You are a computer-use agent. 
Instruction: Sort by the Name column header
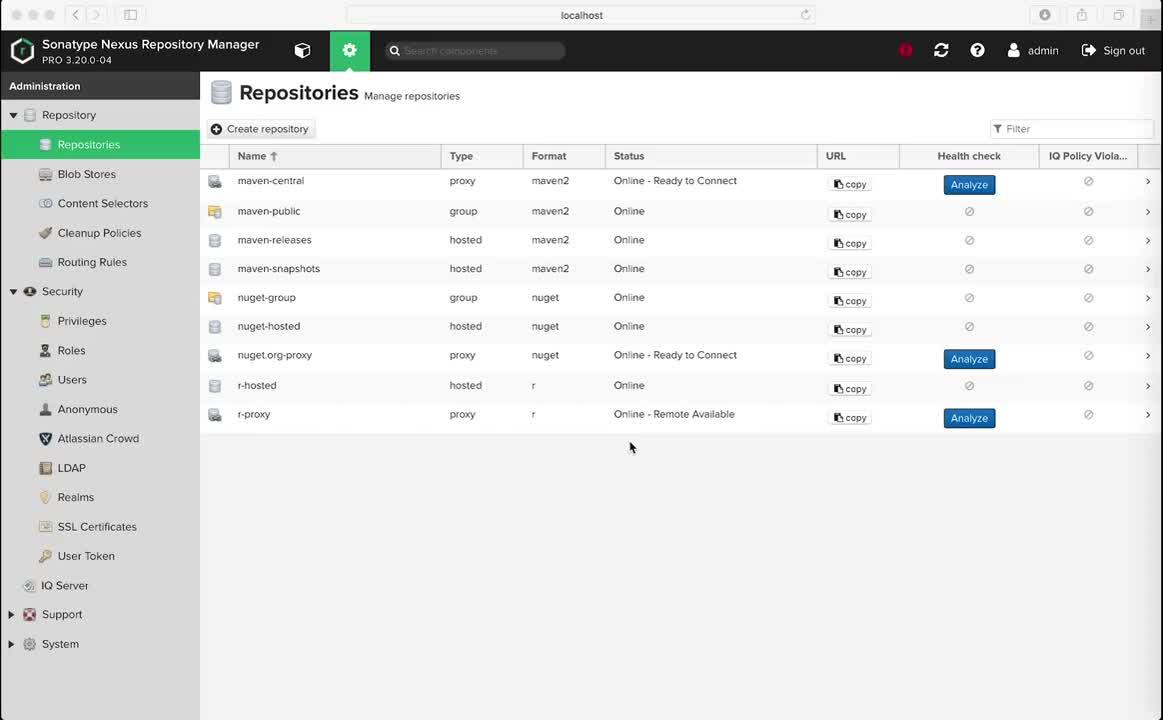point(335,156)
